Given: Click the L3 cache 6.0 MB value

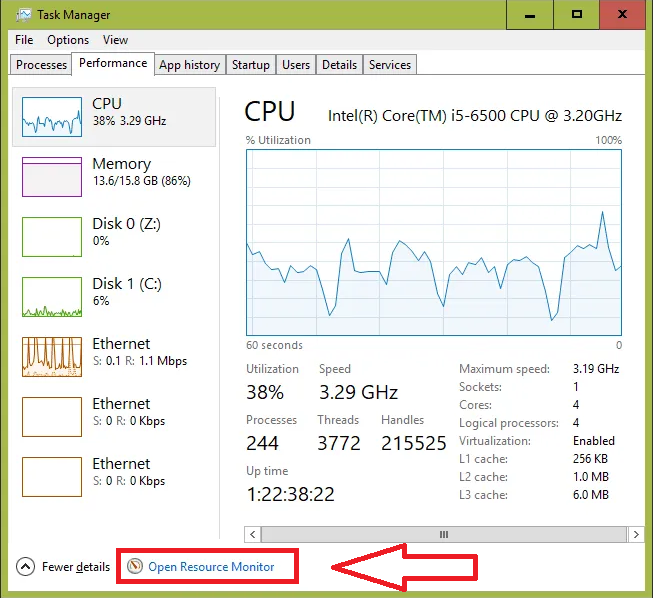Looking at the screenshot, I should 591,495.
